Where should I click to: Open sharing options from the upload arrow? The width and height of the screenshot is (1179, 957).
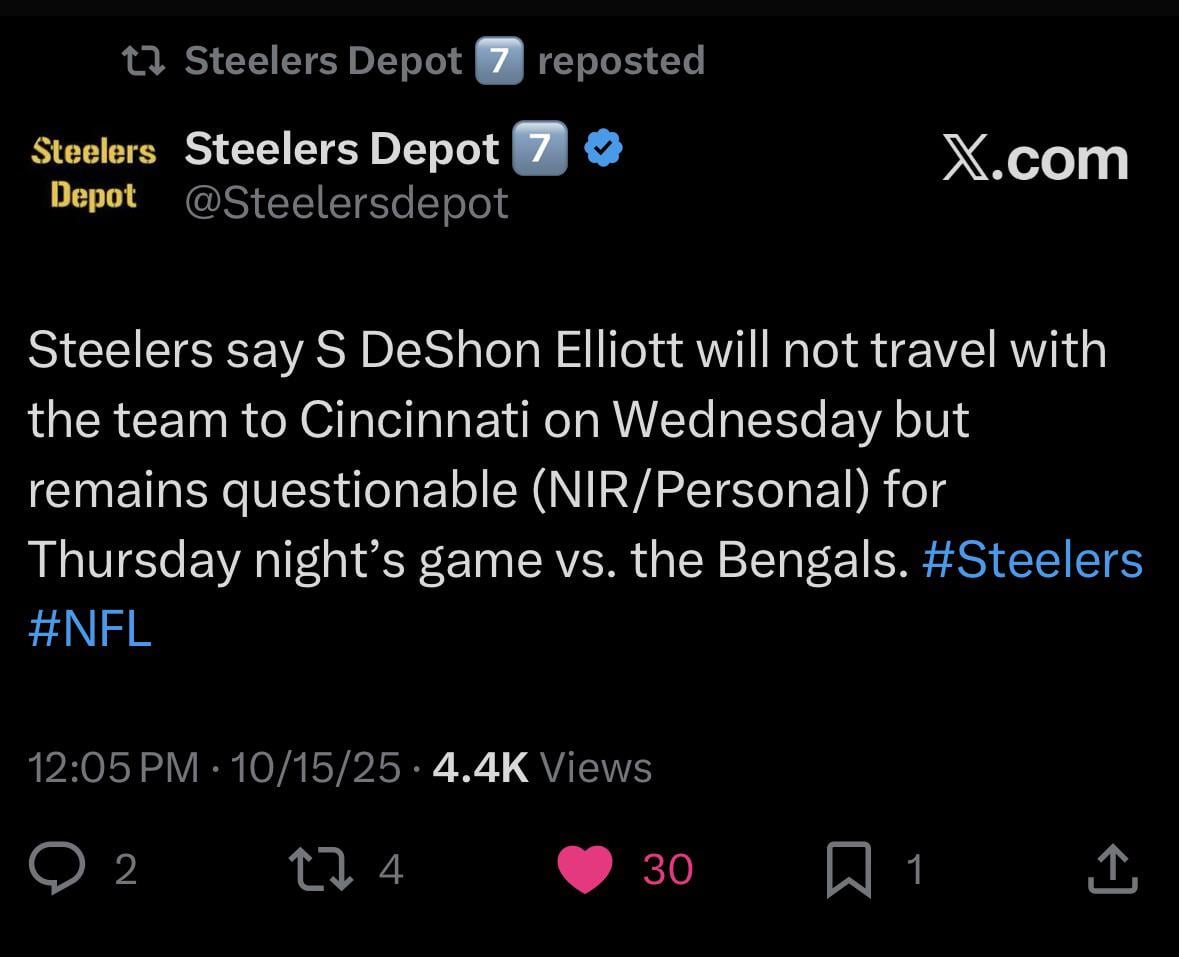1113,868
